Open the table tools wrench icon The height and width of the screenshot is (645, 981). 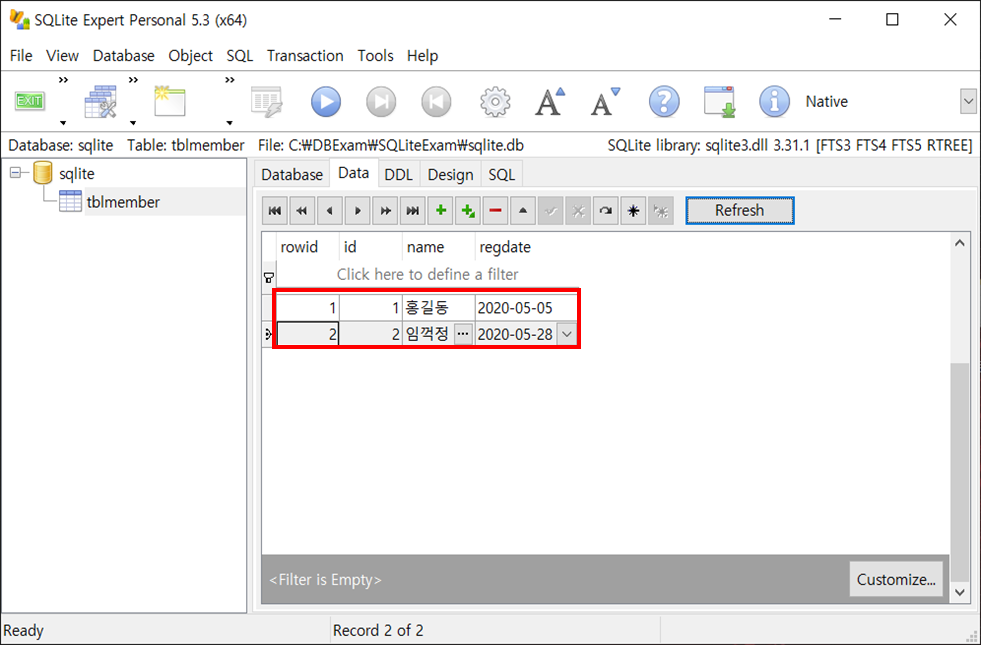100,101
